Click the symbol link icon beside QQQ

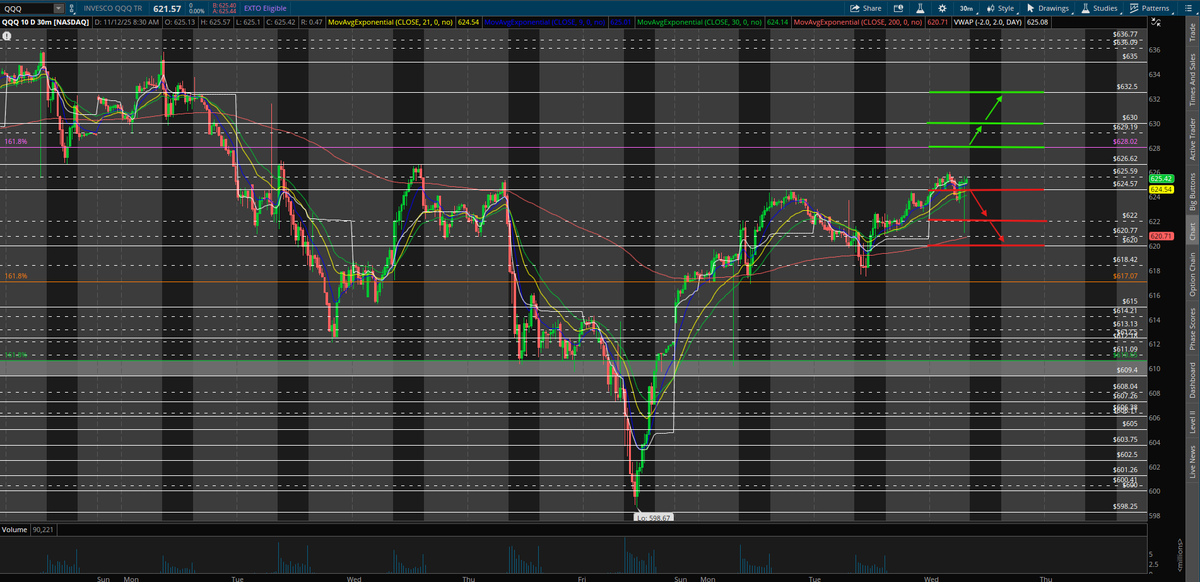[72, 7]
